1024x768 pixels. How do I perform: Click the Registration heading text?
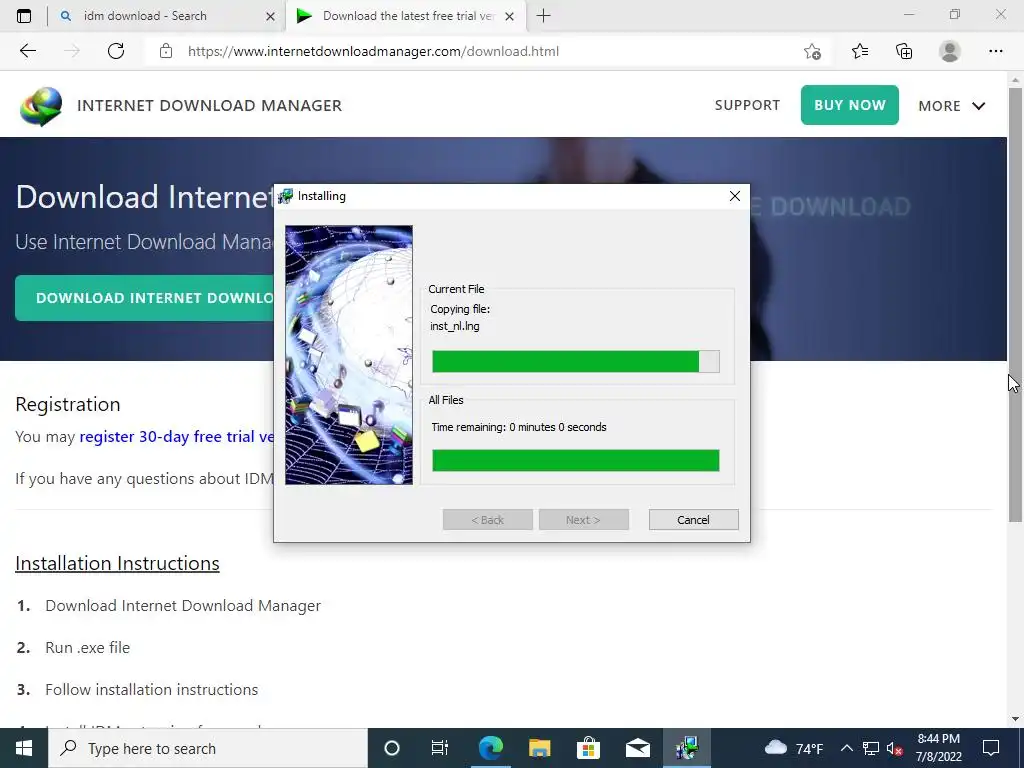pyautogui.click(x=68, y=404)
